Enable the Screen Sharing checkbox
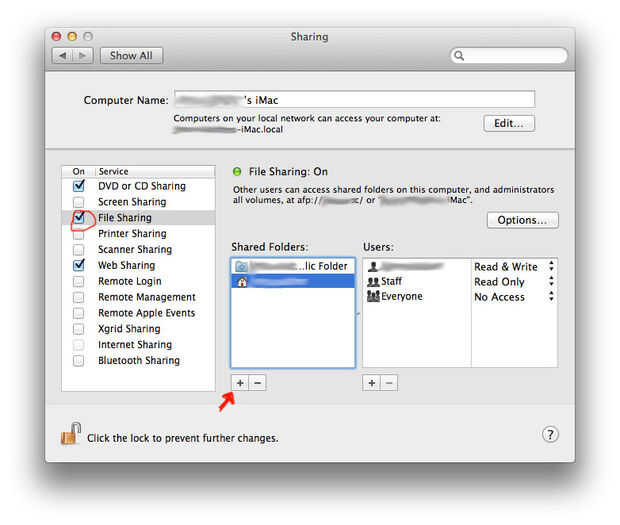Screen dimensions: 620x525 (79, 202)
